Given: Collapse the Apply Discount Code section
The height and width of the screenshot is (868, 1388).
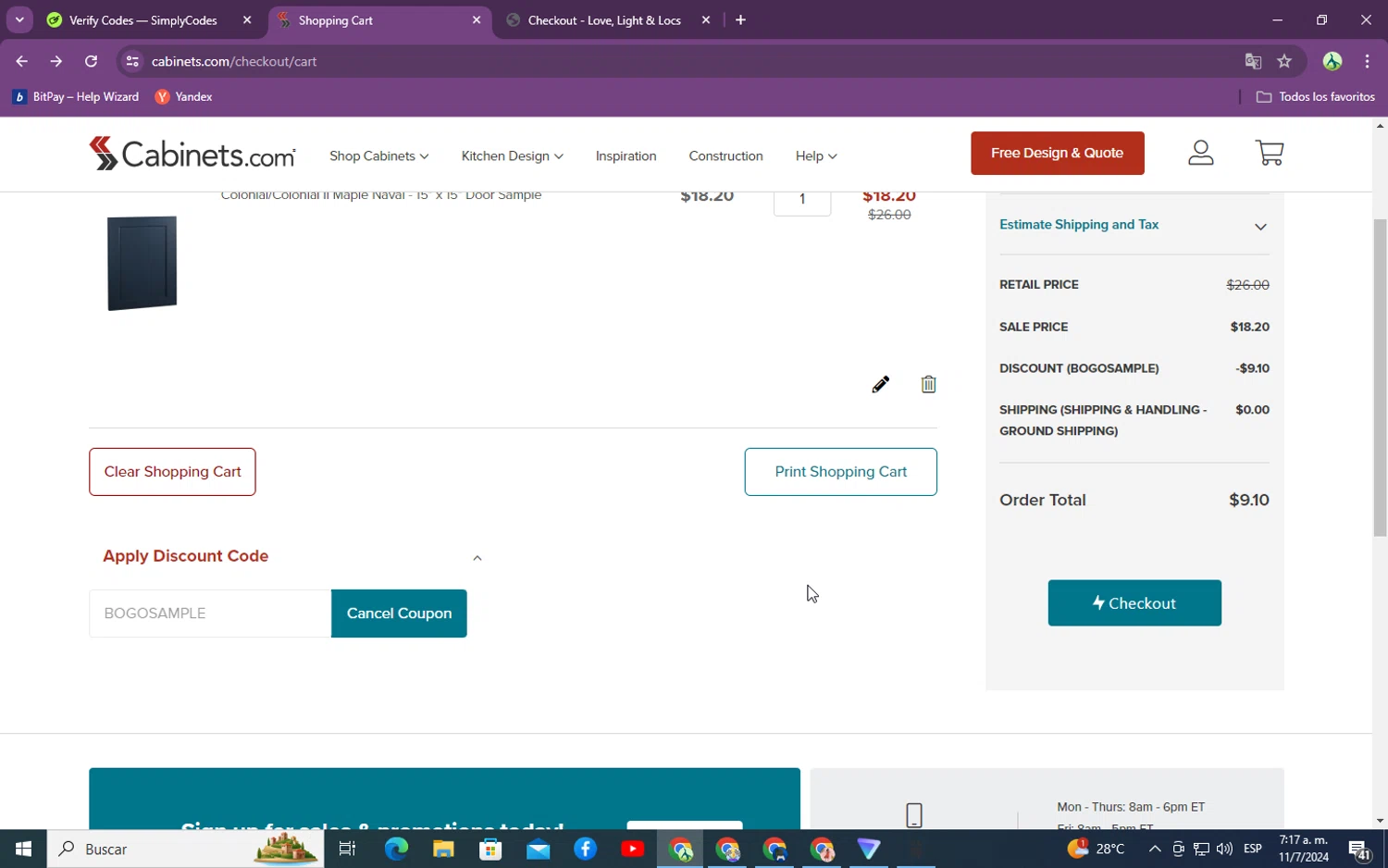Looking at the screenshot, I should tap(477, 557).
